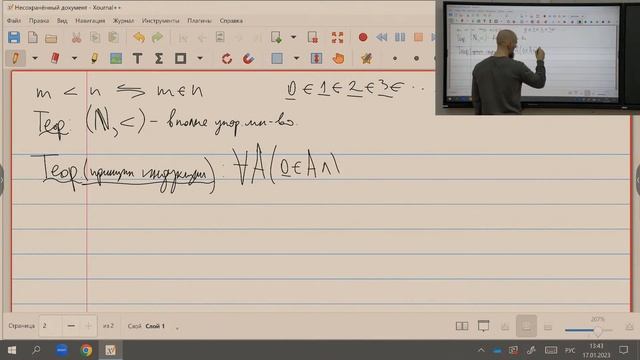Screen dimensions: 640x360
Task: Save the document with the floppy disk icon
Action: 14,38
